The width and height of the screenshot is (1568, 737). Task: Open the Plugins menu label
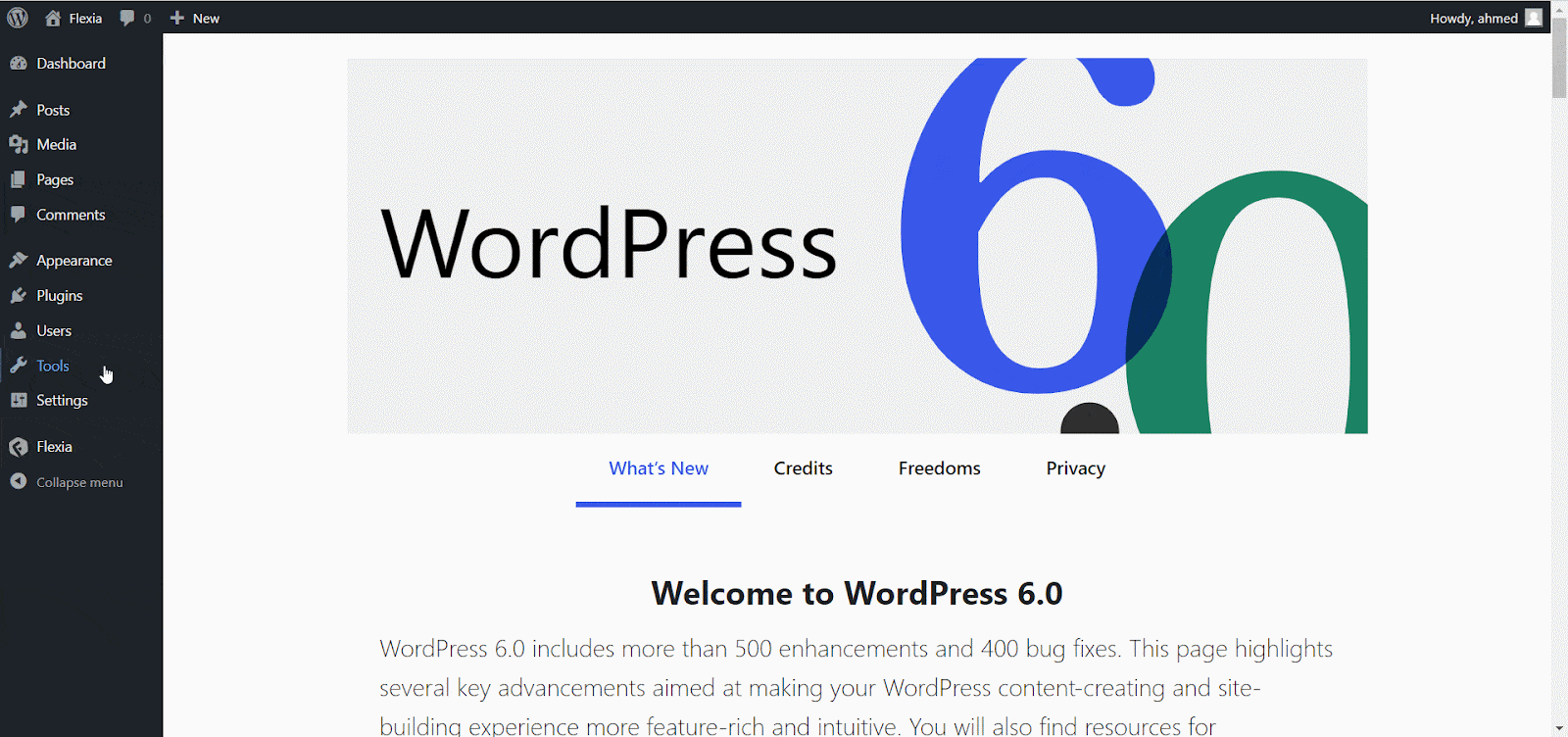click(x=60, y=295)
